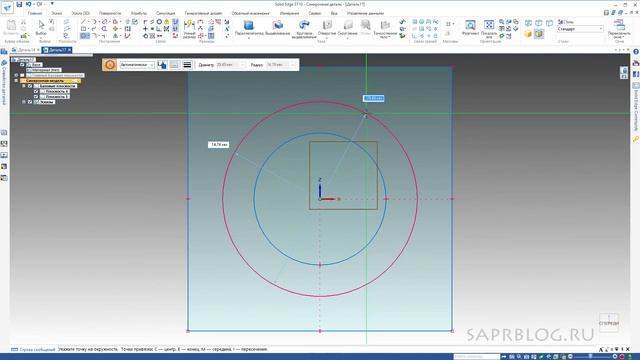Select the Line drawing tool
Image resolution: width=640 pixels, height=360 pixels.
coord(83,22)
